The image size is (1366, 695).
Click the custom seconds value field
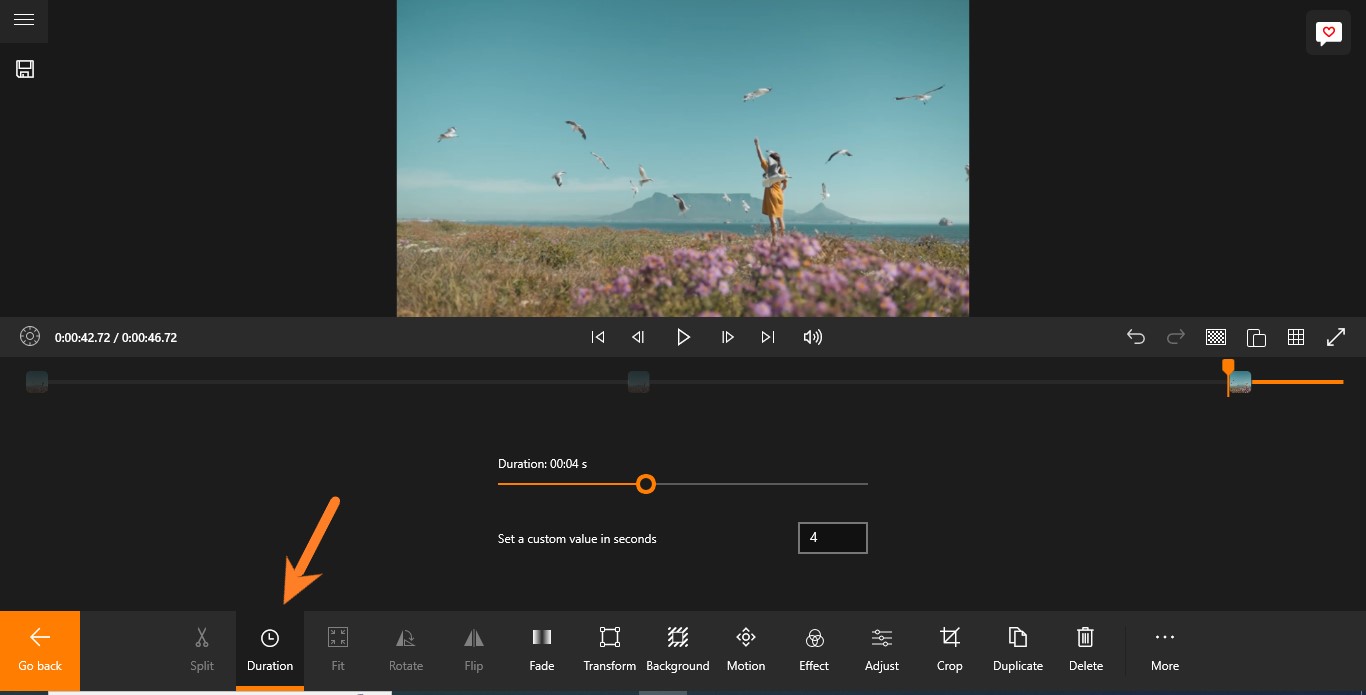tap(832, 538)
